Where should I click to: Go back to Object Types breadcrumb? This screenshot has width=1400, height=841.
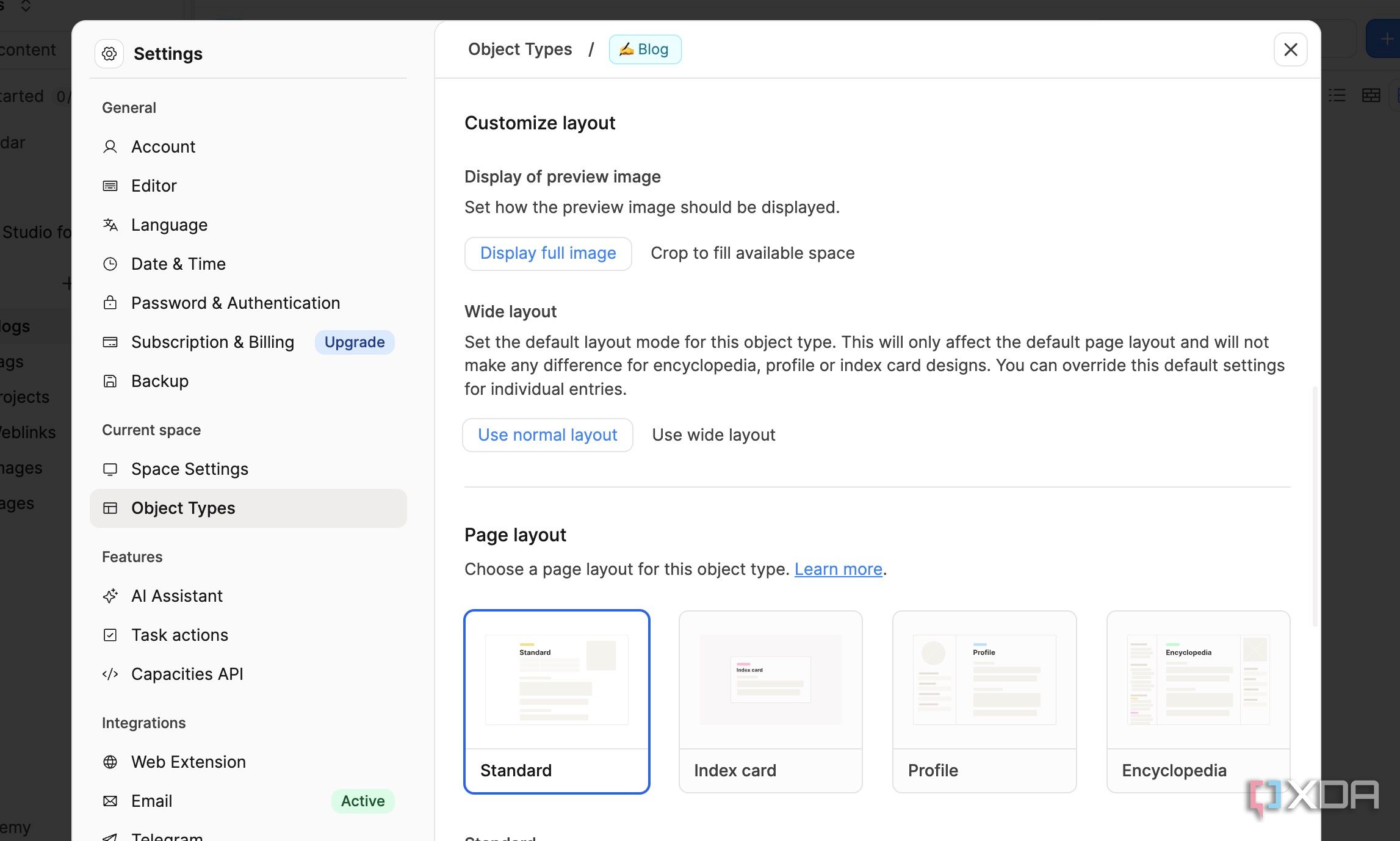(x=519, y=49)
